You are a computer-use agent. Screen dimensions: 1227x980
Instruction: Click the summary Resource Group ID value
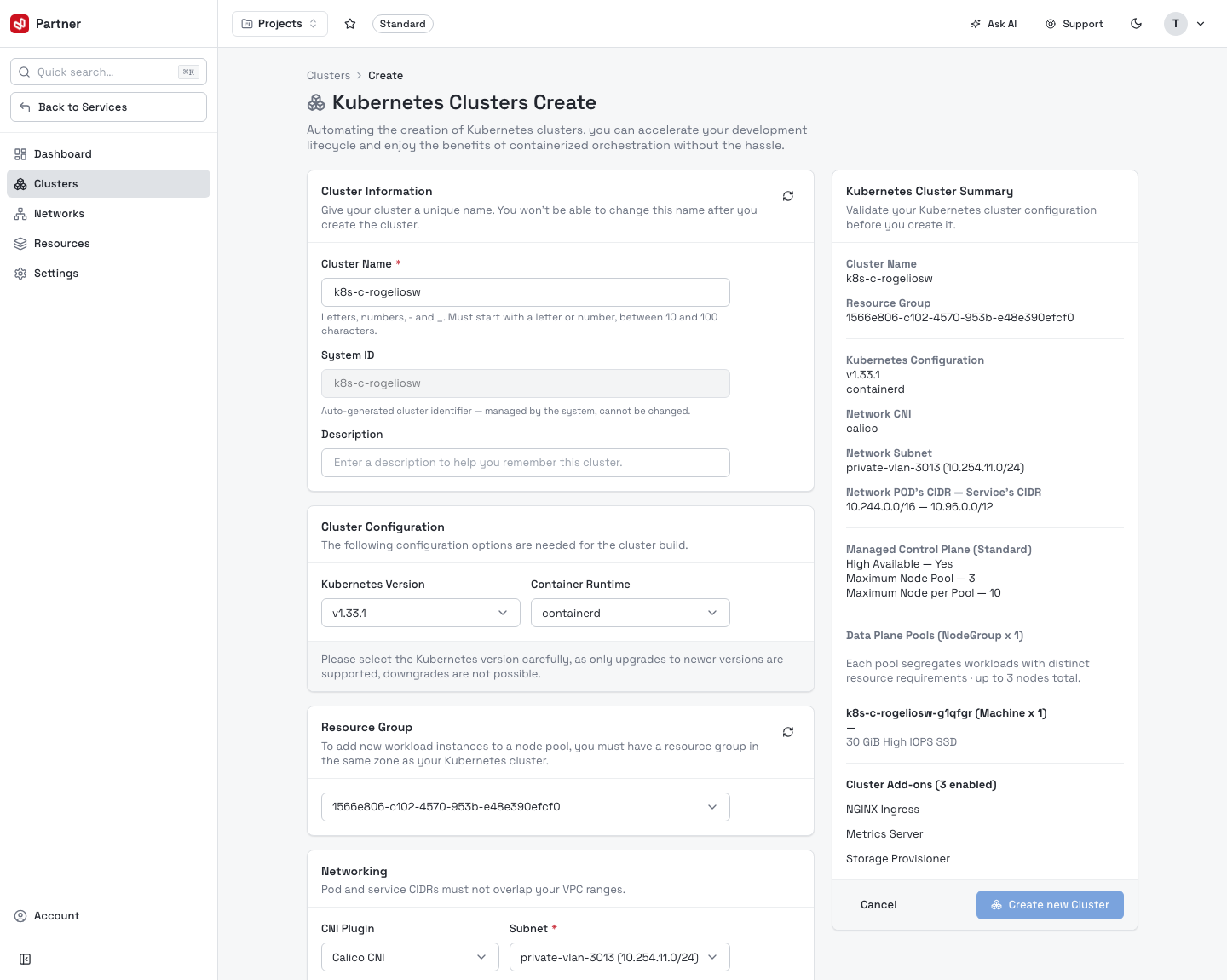point(960,318)
